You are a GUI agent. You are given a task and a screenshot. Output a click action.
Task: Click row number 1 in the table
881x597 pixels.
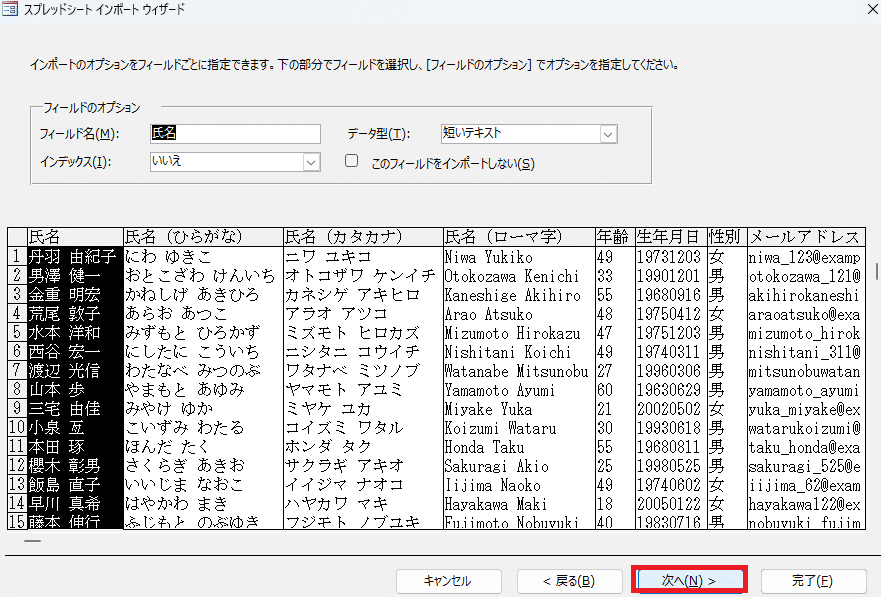pos(17,257)
